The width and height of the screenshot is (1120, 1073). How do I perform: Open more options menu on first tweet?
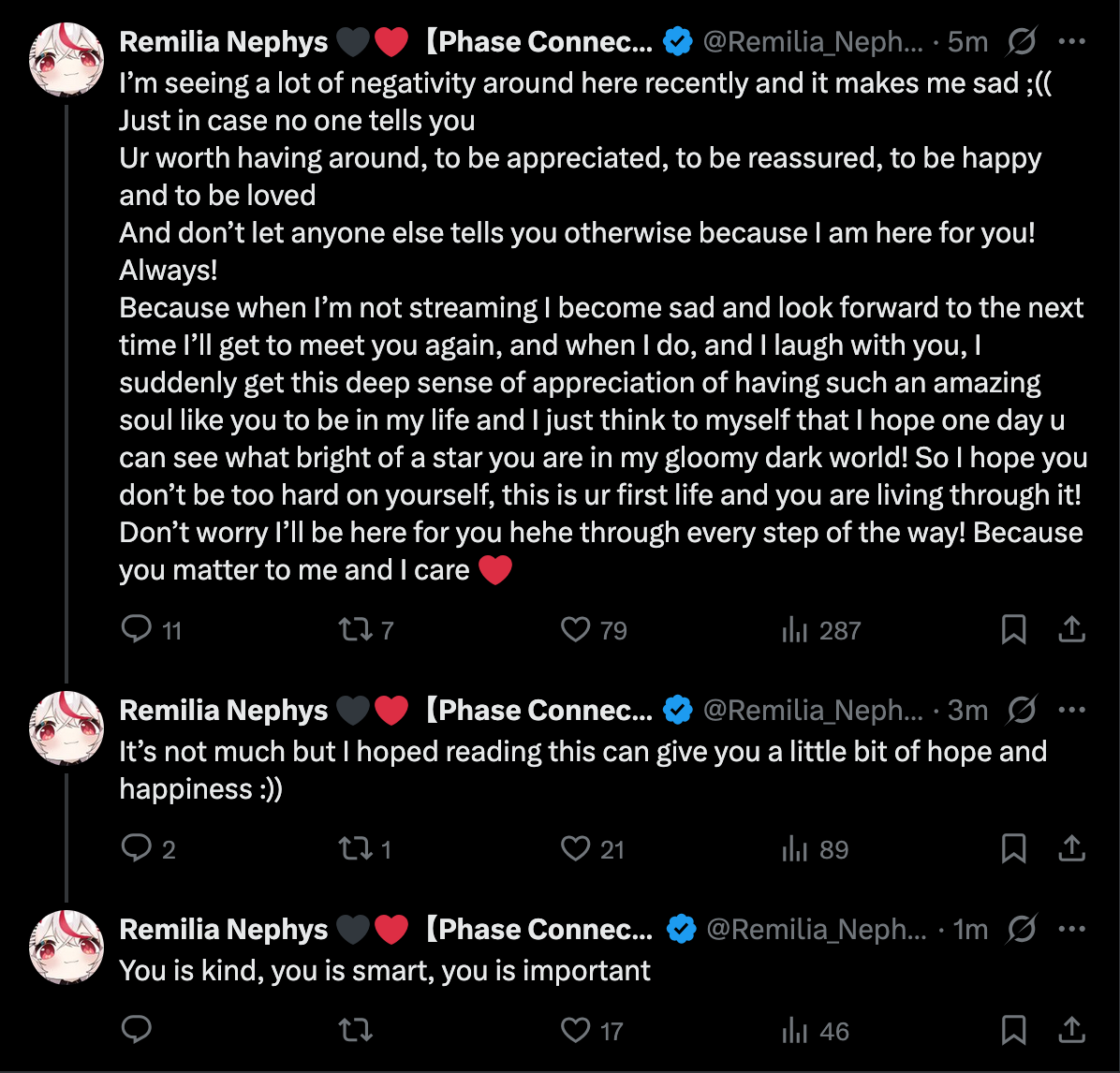click(1071, 42)
